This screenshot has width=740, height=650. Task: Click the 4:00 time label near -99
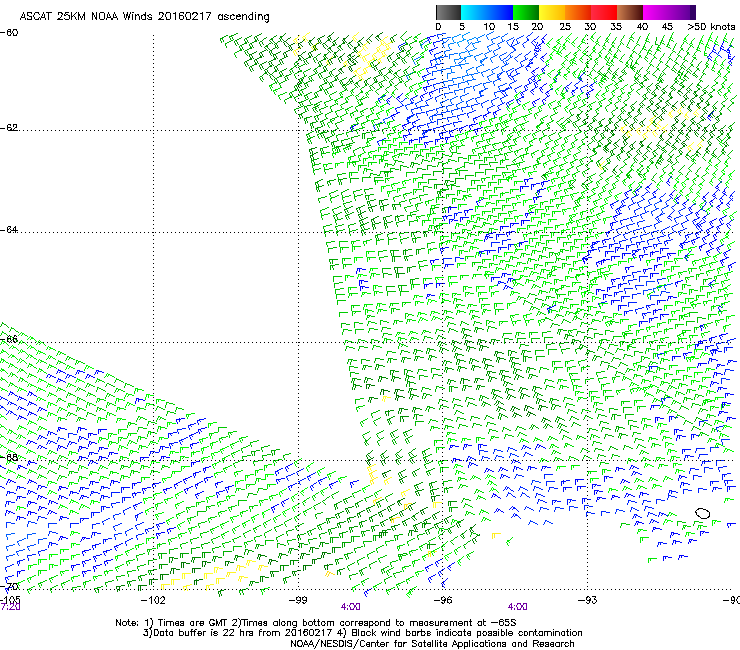click(351, 607)
